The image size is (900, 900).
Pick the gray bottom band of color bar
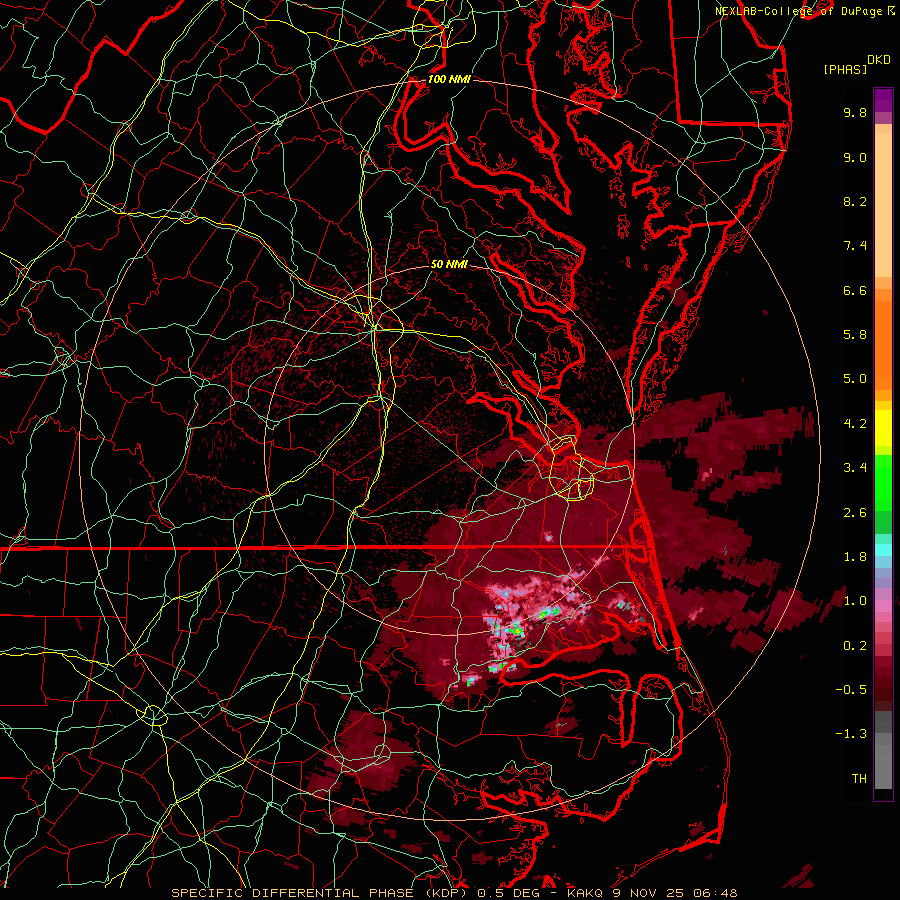click(883, 752)
